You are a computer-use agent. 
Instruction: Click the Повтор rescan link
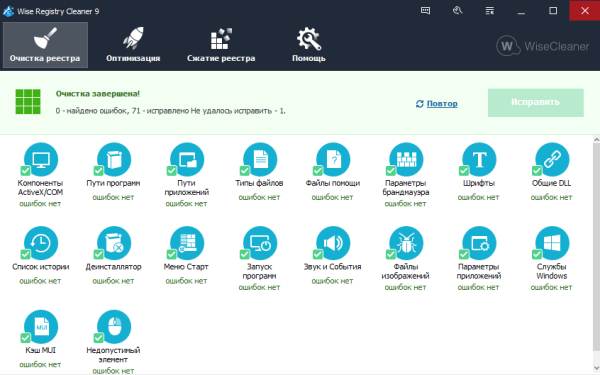tap(437, 104)
